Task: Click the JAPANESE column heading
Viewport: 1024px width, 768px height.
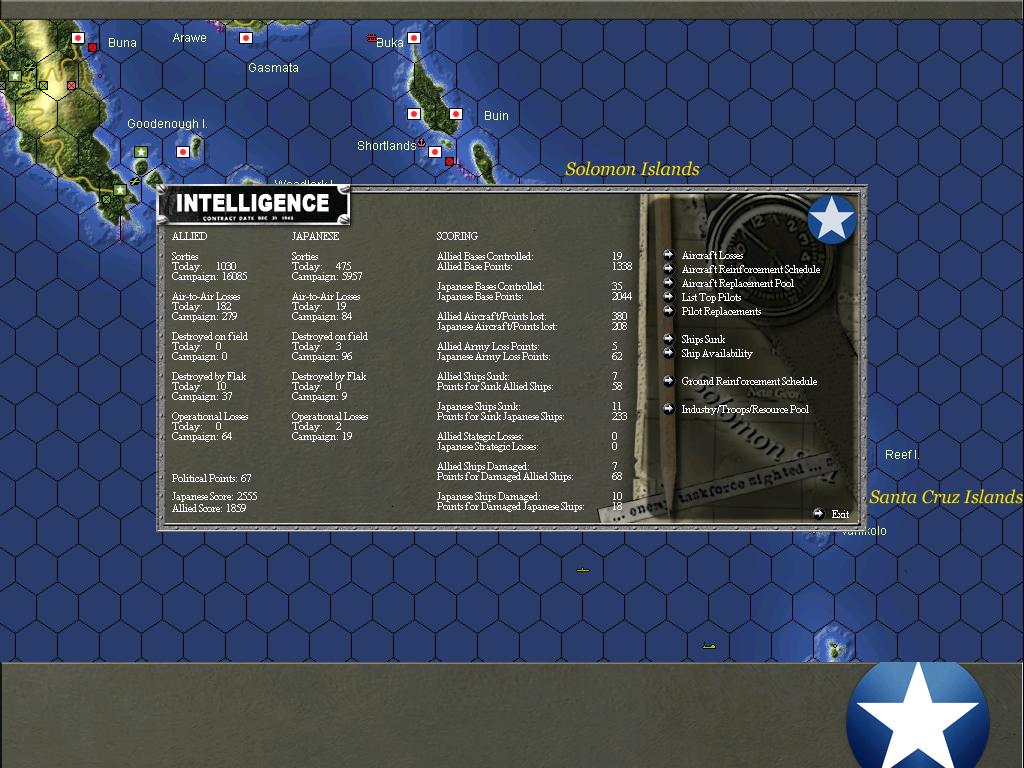Action: pos(315,236)
